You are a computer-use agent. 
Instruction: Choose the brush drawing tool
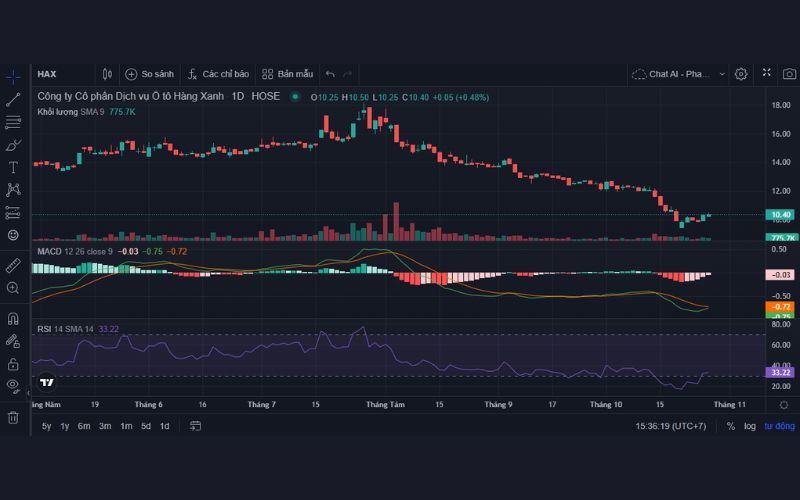[x=13, y=145]
